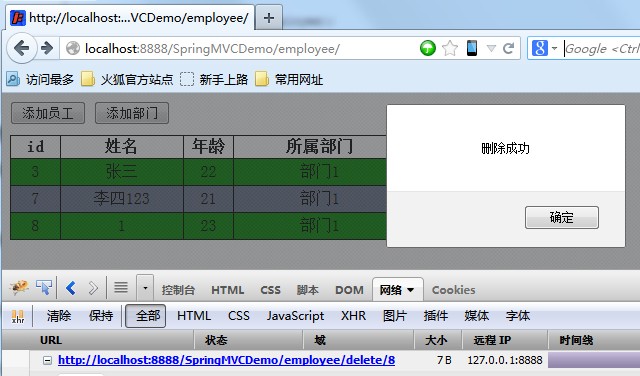
Task: Click the 添加员工 button
Action: click(x=48, y=113)
